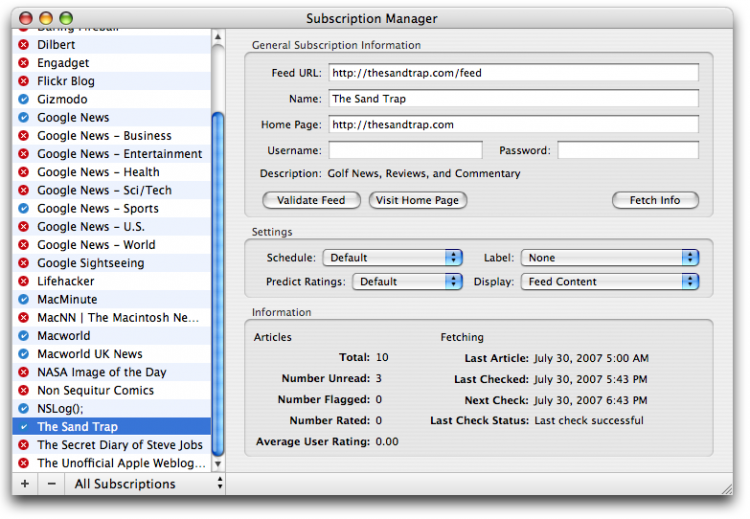
Task: Click the Home Page input field
Action: (513, 124)
